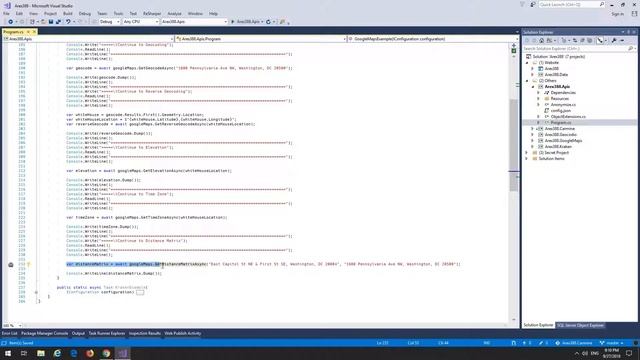Click the Sign in link
Image resolution: width=640 pixels, height=360 pixels.
(x=618, y=14)
